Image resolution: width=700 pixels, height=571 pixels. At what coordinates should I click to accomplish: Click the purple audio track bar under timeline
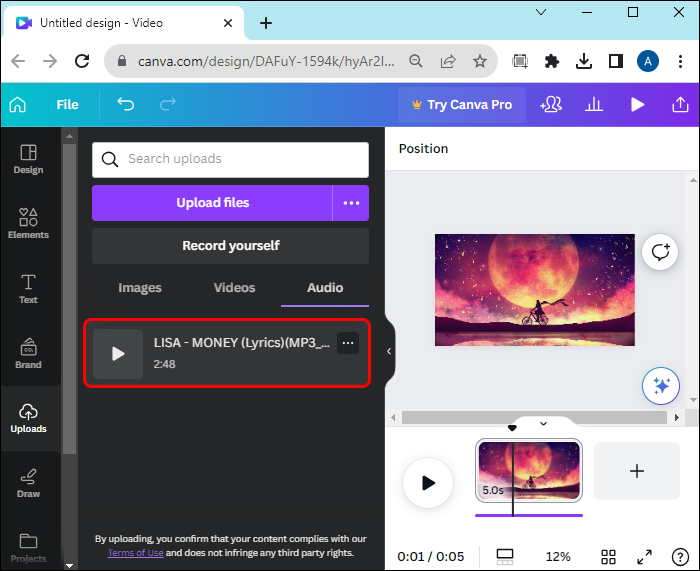click(x=529, y=516)
